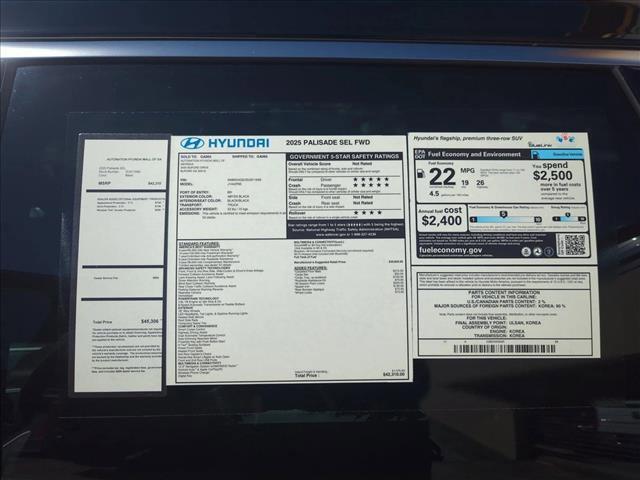The image size is (640, 480).
Task: Click the 'Fuel Economy and Environment' header
Action: click(x=474, y=154)
